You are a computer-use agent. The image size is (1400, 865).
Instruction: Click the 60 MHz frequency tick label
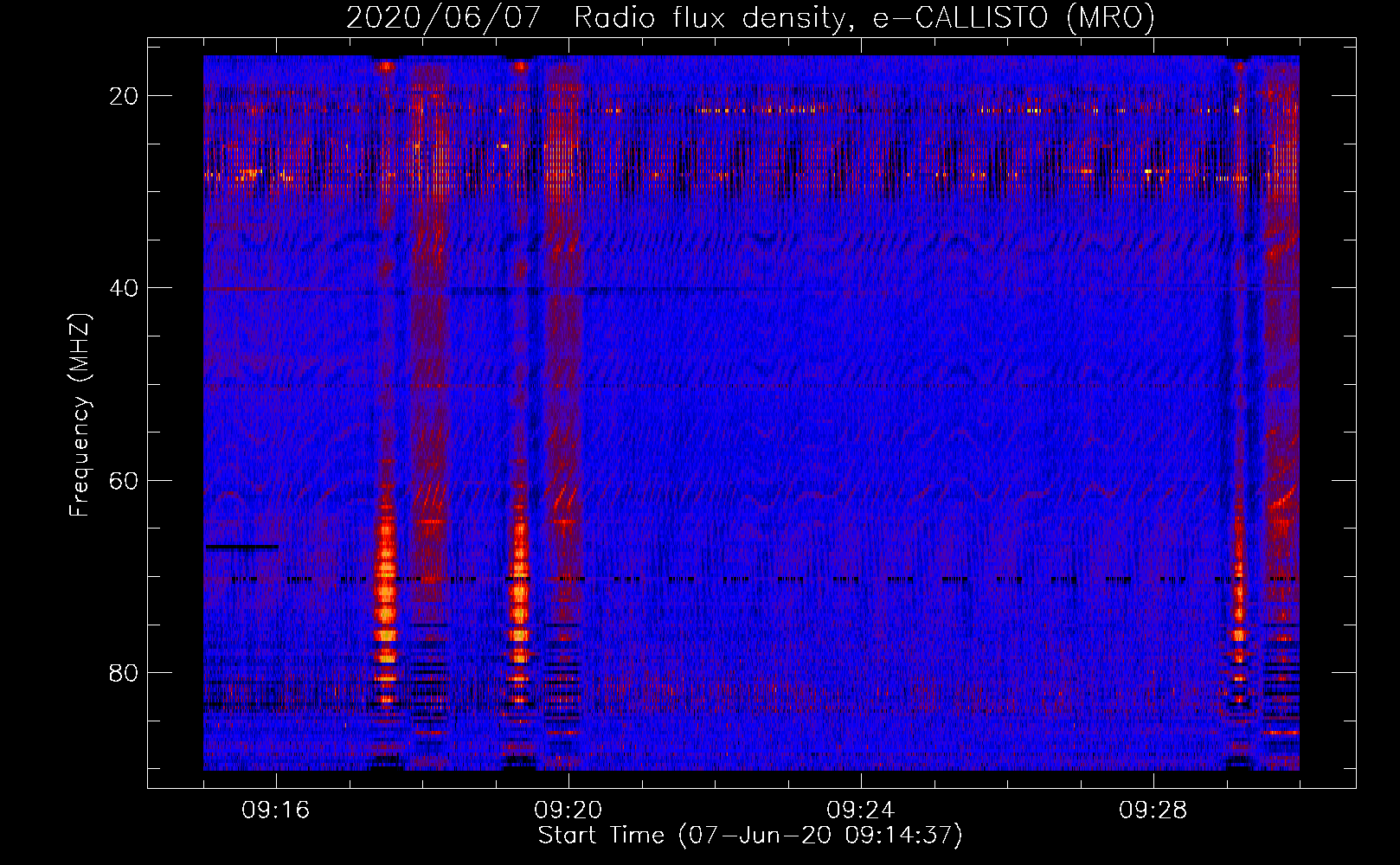[124, 480]
